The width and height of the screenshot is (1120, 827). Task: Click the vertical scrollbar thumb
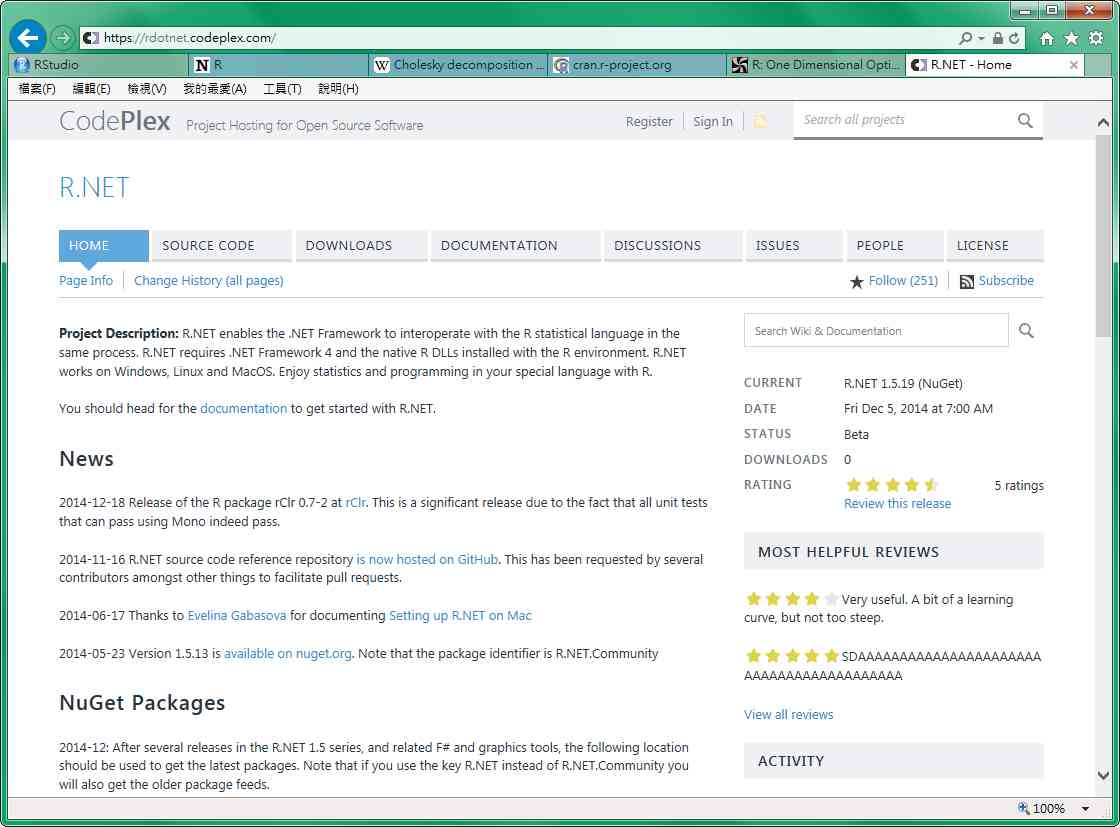pyautogui.click(x=1104, y=236)
